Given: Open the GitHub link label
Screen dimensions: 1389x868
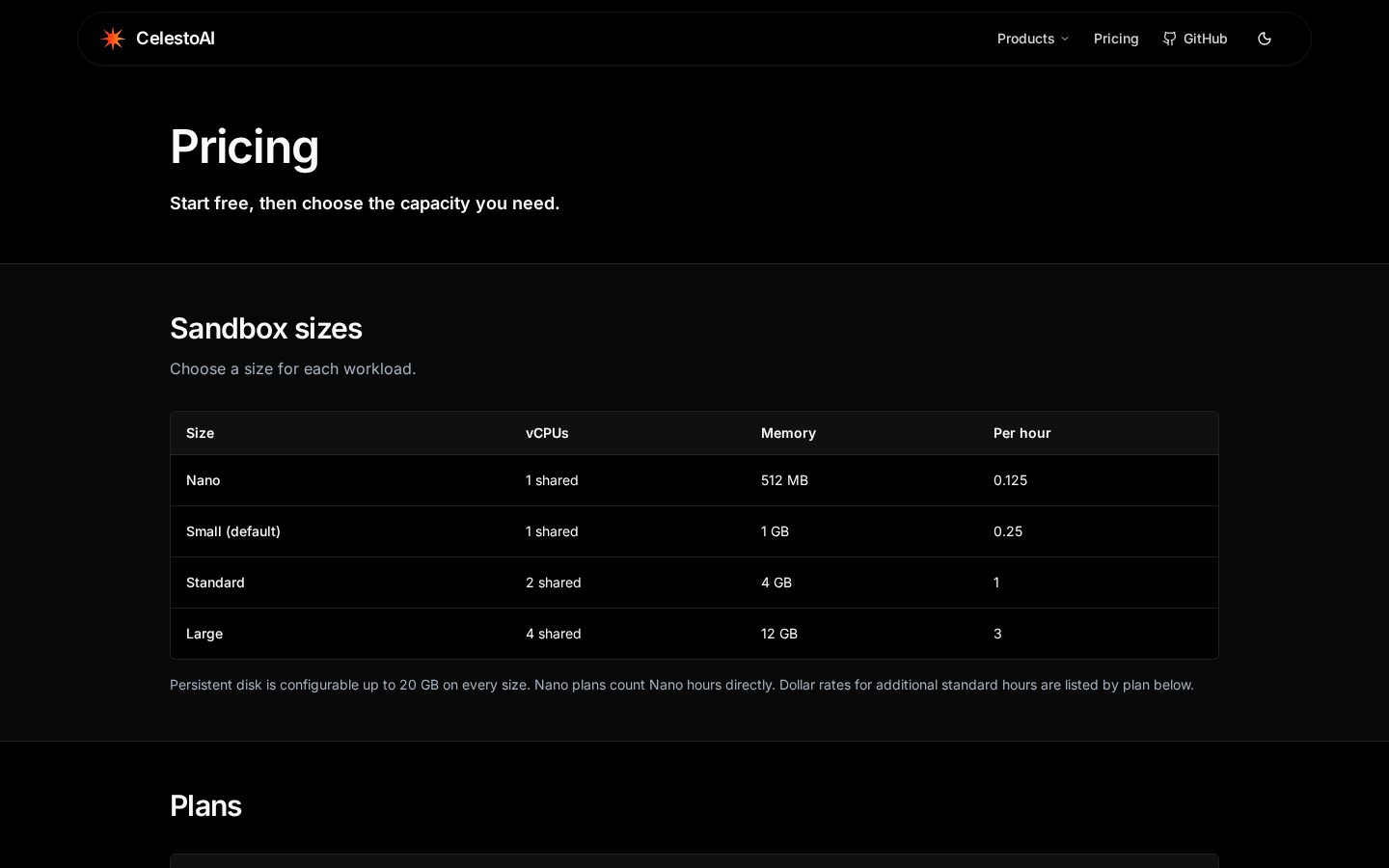Looking at the screenshot, I should point(1206,39).
